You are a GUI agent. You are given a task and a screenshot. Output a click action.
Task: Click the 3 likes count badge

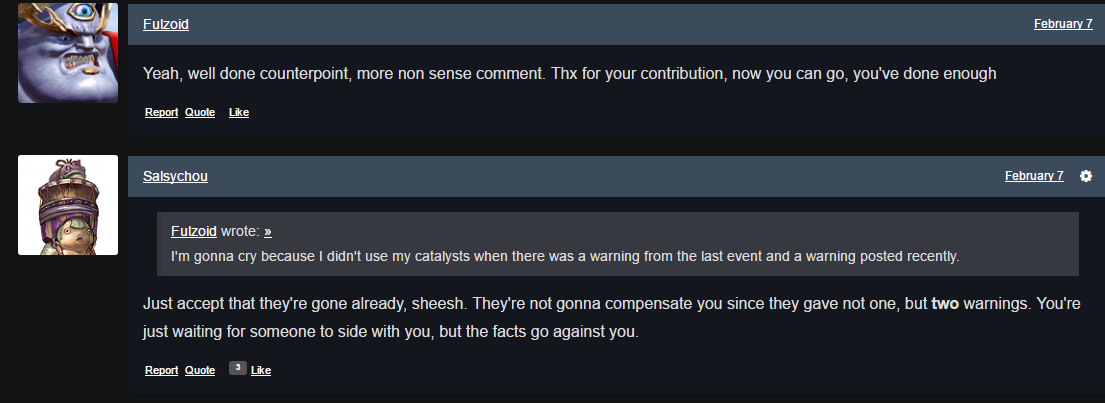[237, 368]
